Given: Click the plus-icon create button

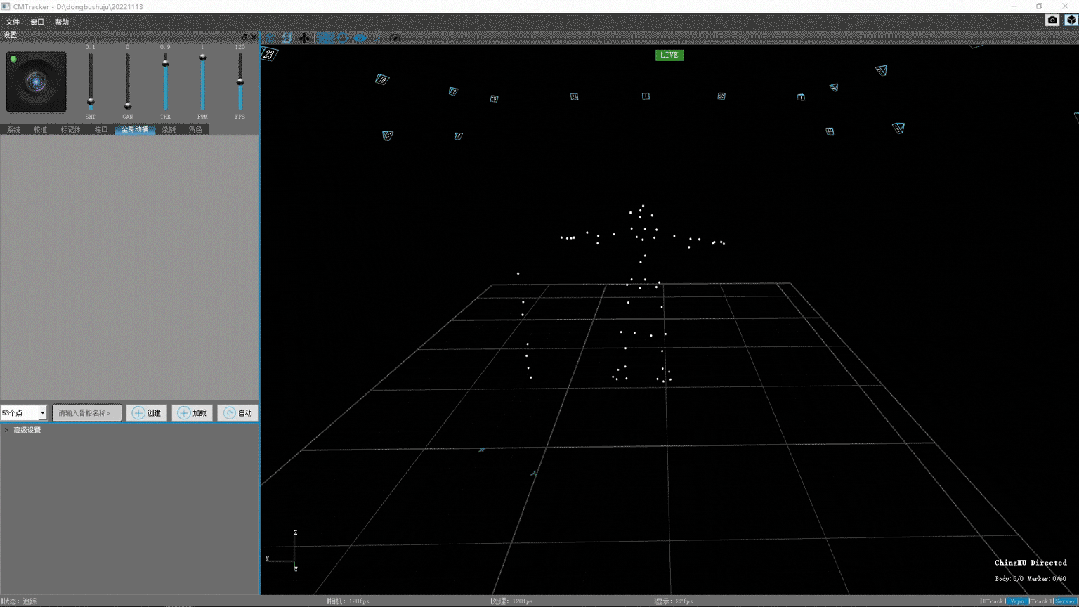Looking at the screenshot, I should pyautogui.click(x=147, y=413).
